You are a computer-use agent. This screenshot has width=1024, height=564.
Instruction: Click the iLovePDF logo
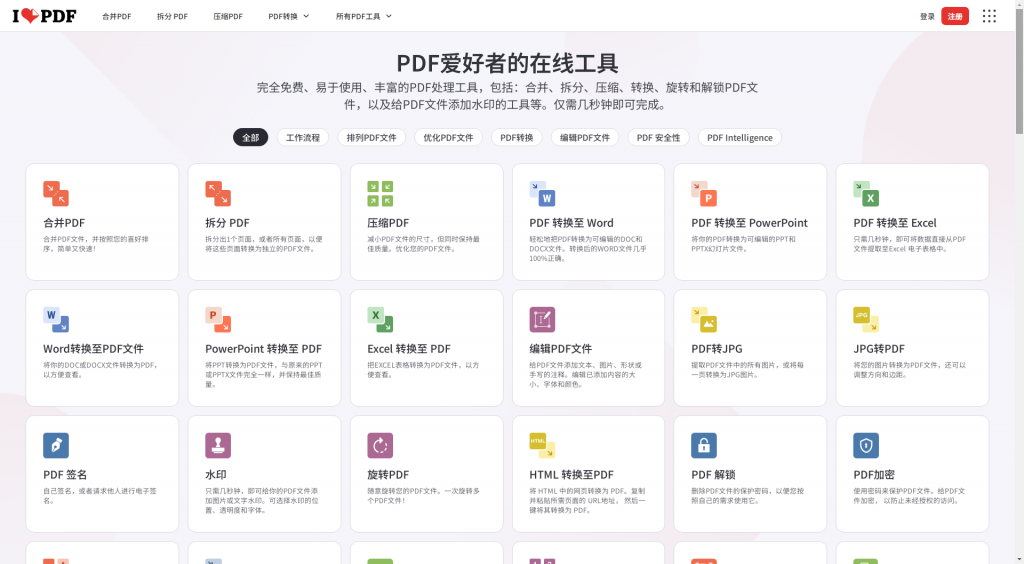(x=44, y=16)
